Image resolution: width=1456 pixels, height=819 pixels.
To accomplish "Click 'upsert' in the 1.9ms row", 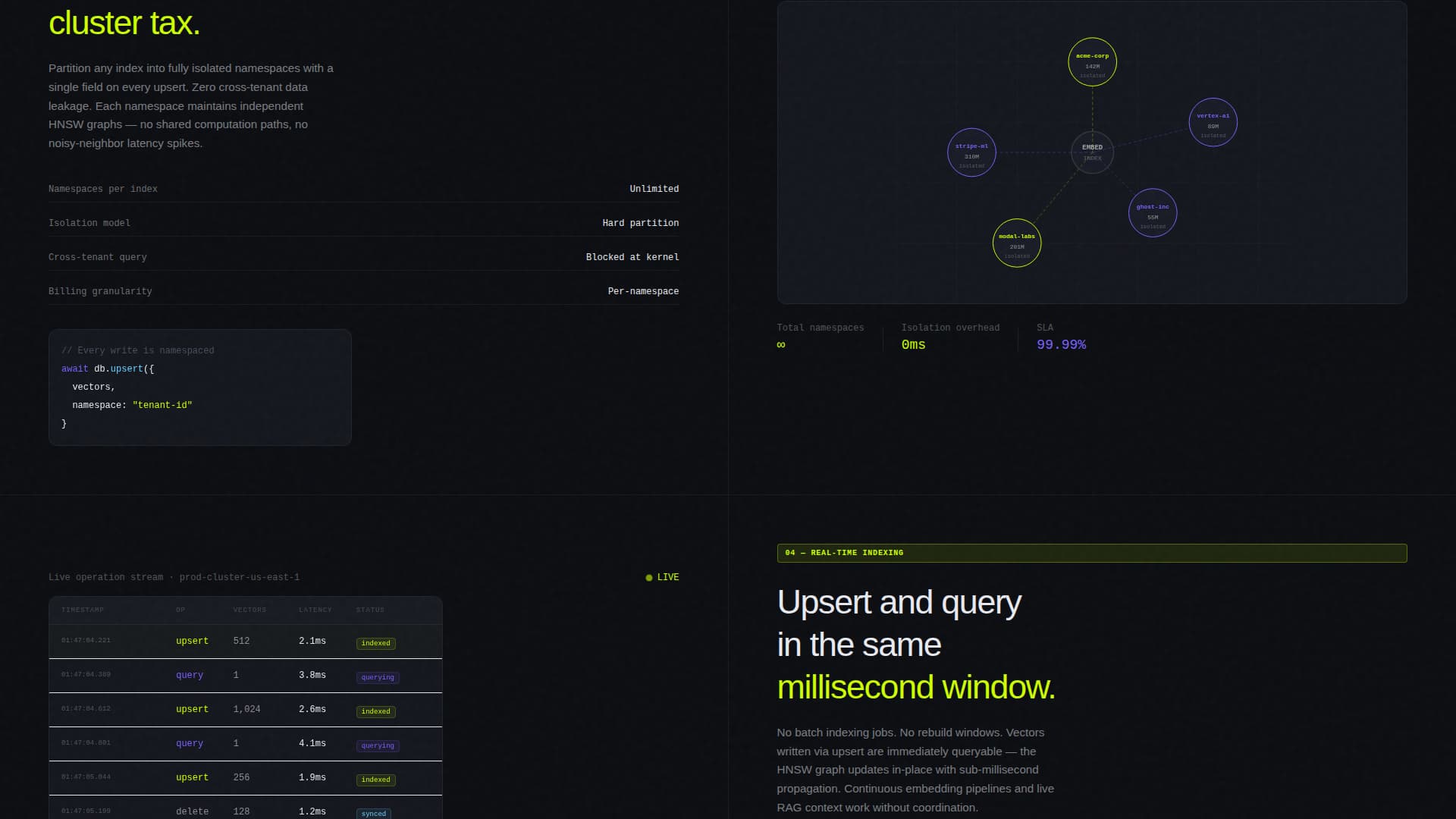I will pos(192,777).
